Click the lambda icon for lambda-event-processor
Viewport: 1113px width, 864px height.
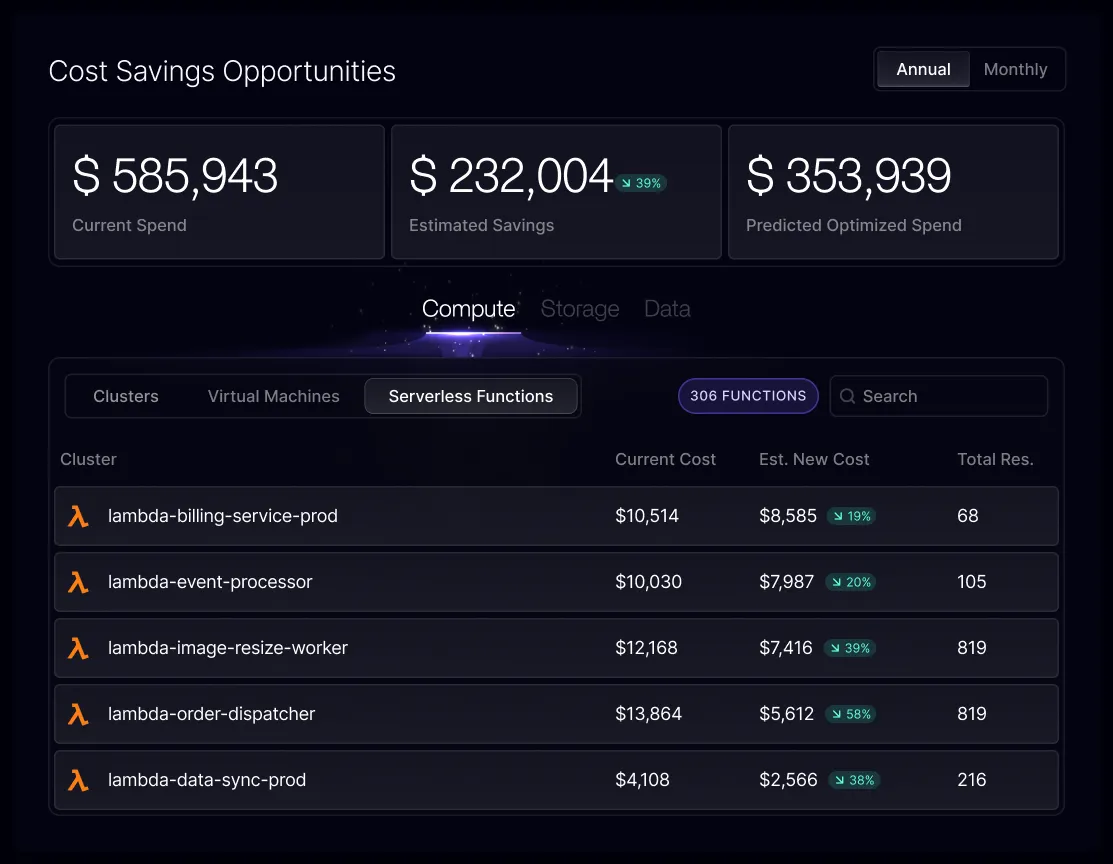(x=78, y=582)
